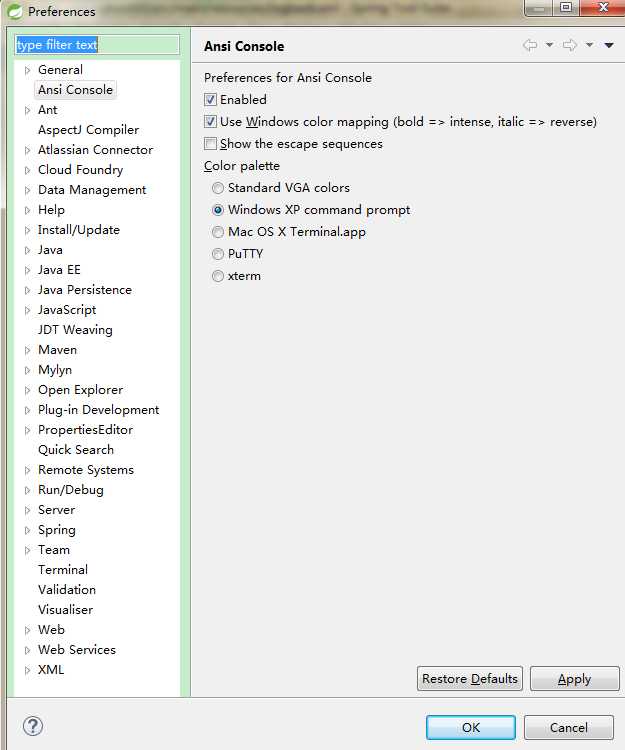Click the Restore Defaults button
Image resolution: width=625 pixels, height=750 pixels.
tap(470, 679)
